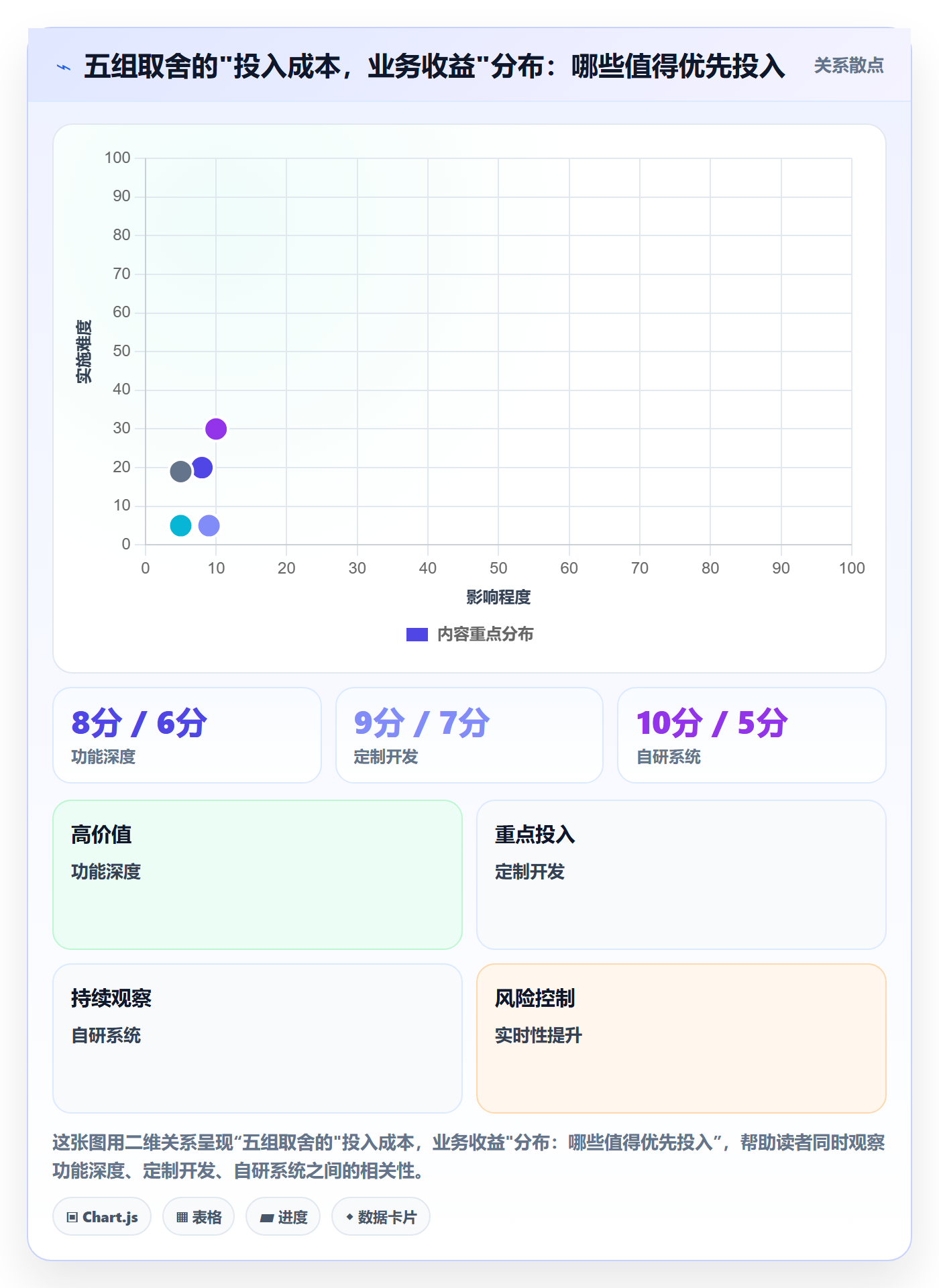Click the diamond icon in the 数据卡片 tag
Image resolution: width=939 pixels, height=1288 pixels.
coord(349,1217)
